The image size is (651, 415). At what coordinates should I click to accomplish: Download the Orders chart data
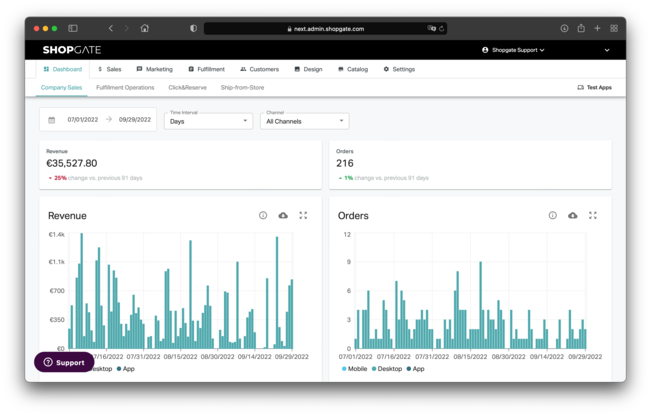(573, 215)
